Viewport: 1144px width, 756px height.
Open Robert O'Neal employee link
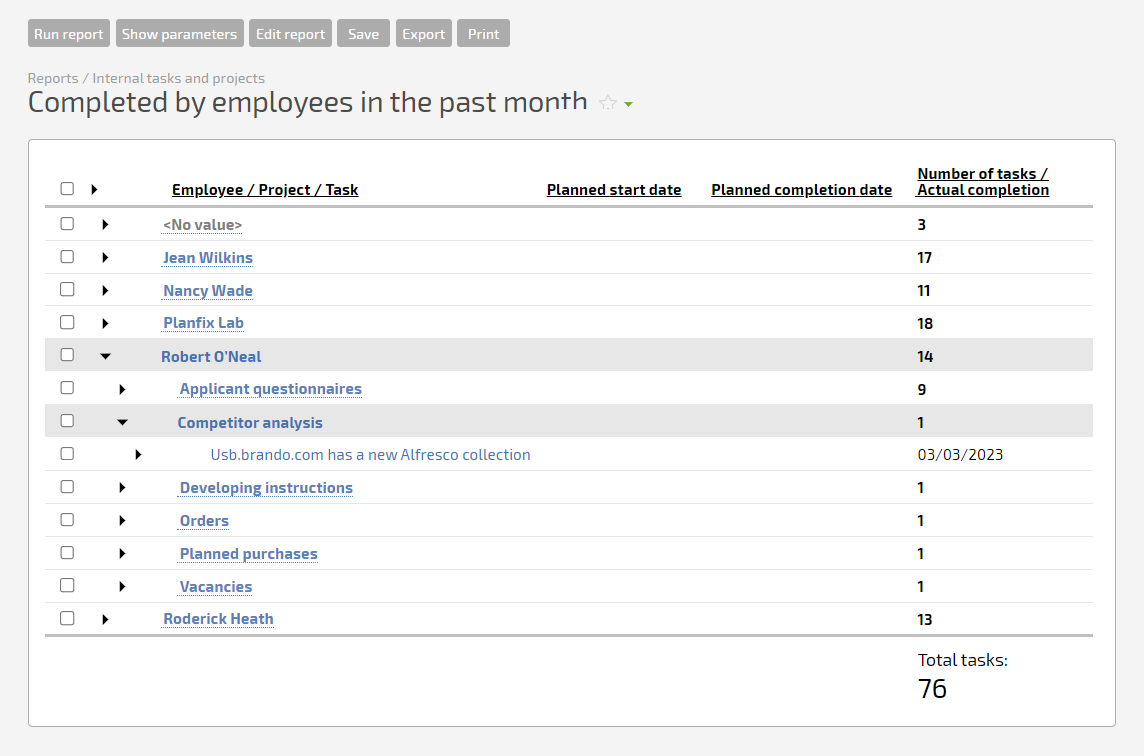click(211, 357)
